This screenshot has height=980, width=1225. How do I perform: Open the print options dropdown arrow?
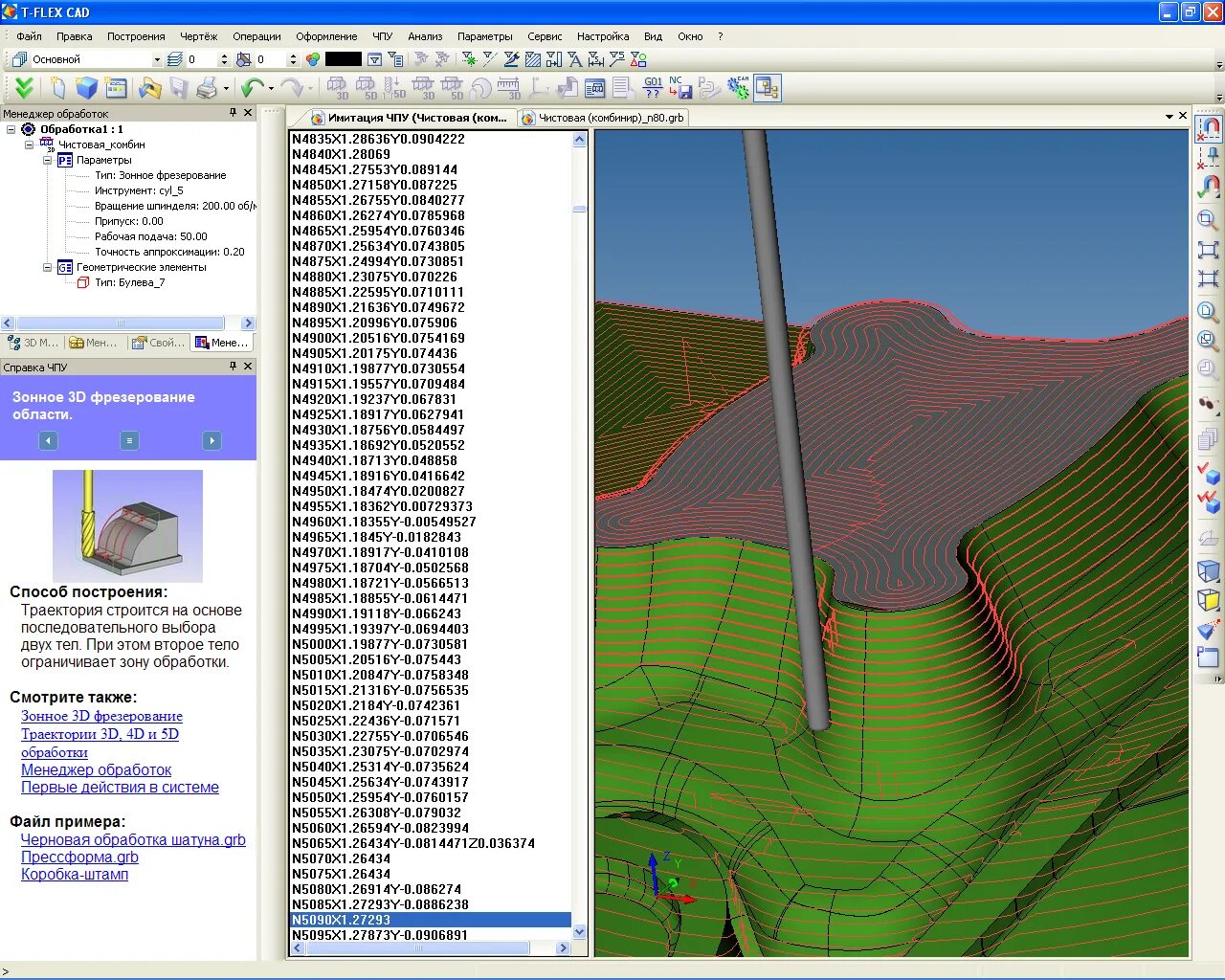click(226, 89)
